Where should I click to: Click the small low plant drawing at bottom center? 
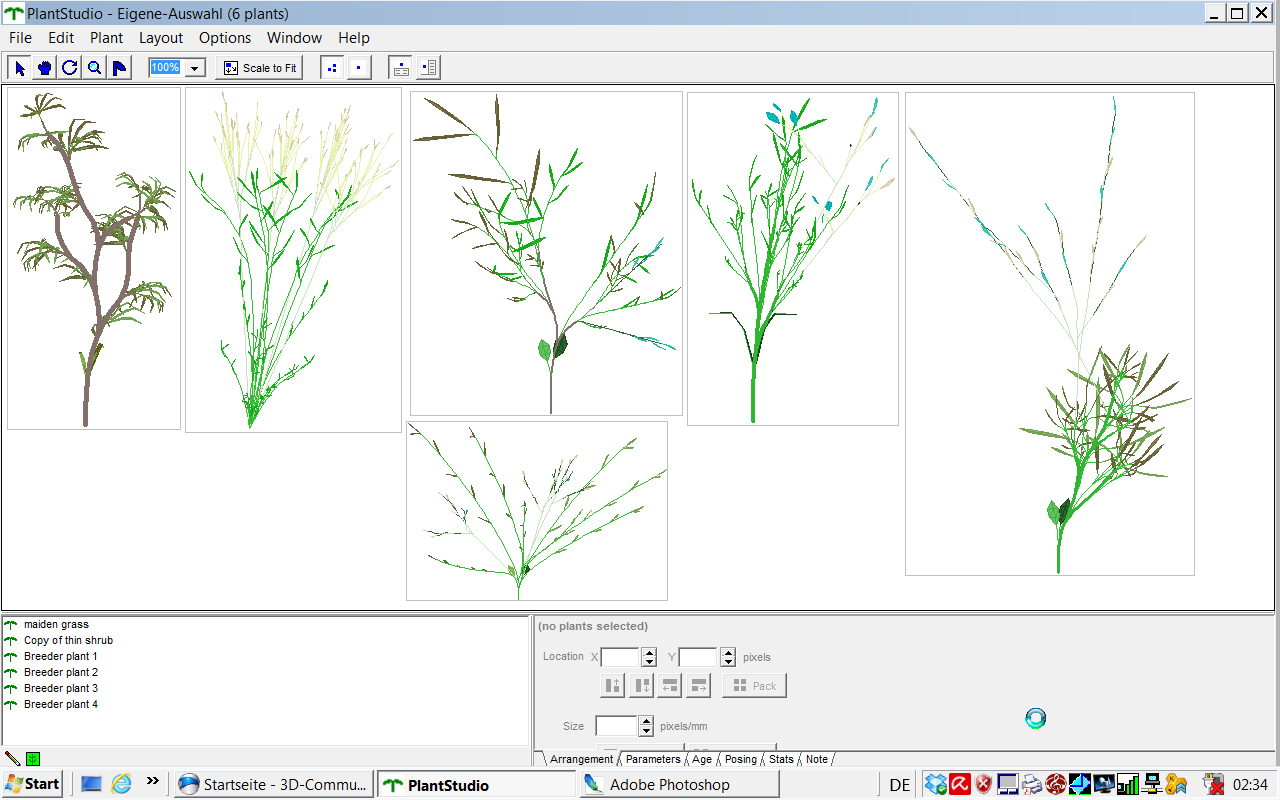pos(537,511)
